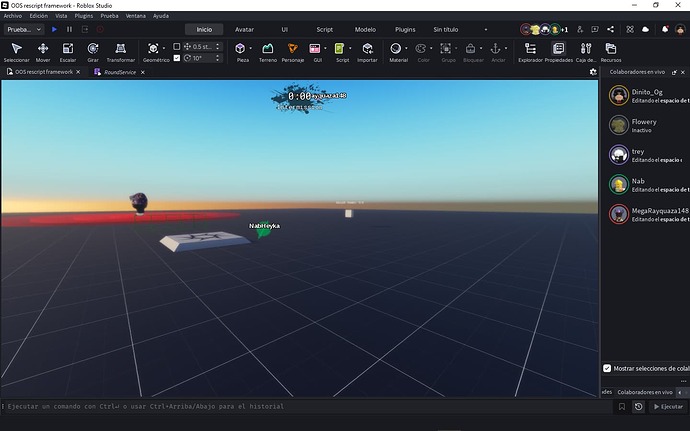This screenshot has width=690, height=431.
Task: Open notifications bell
Action: point(665,29)
